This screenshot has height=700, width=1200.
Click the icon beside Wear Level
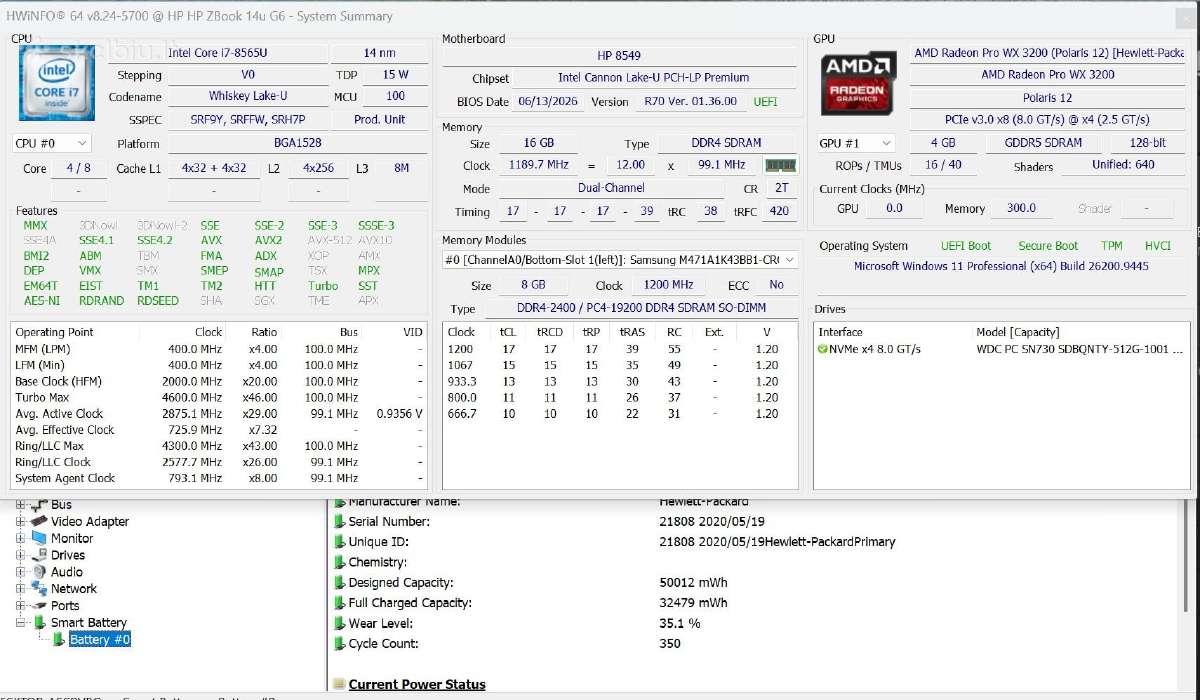339,624
